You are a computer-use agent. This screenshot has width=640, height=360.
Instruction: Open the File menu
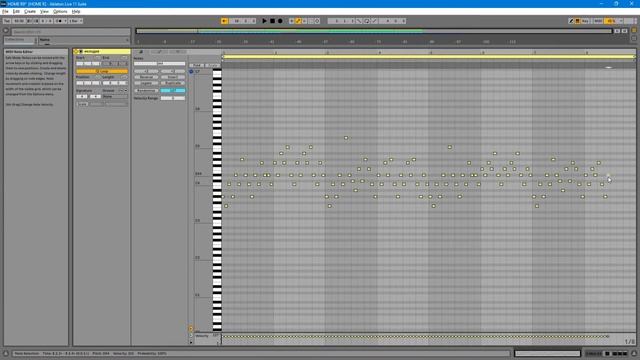[x=5, y=11]
